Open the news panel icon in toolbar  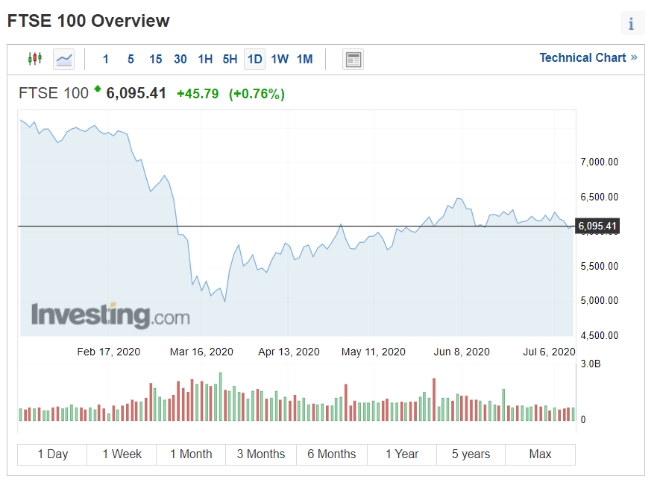353,59
